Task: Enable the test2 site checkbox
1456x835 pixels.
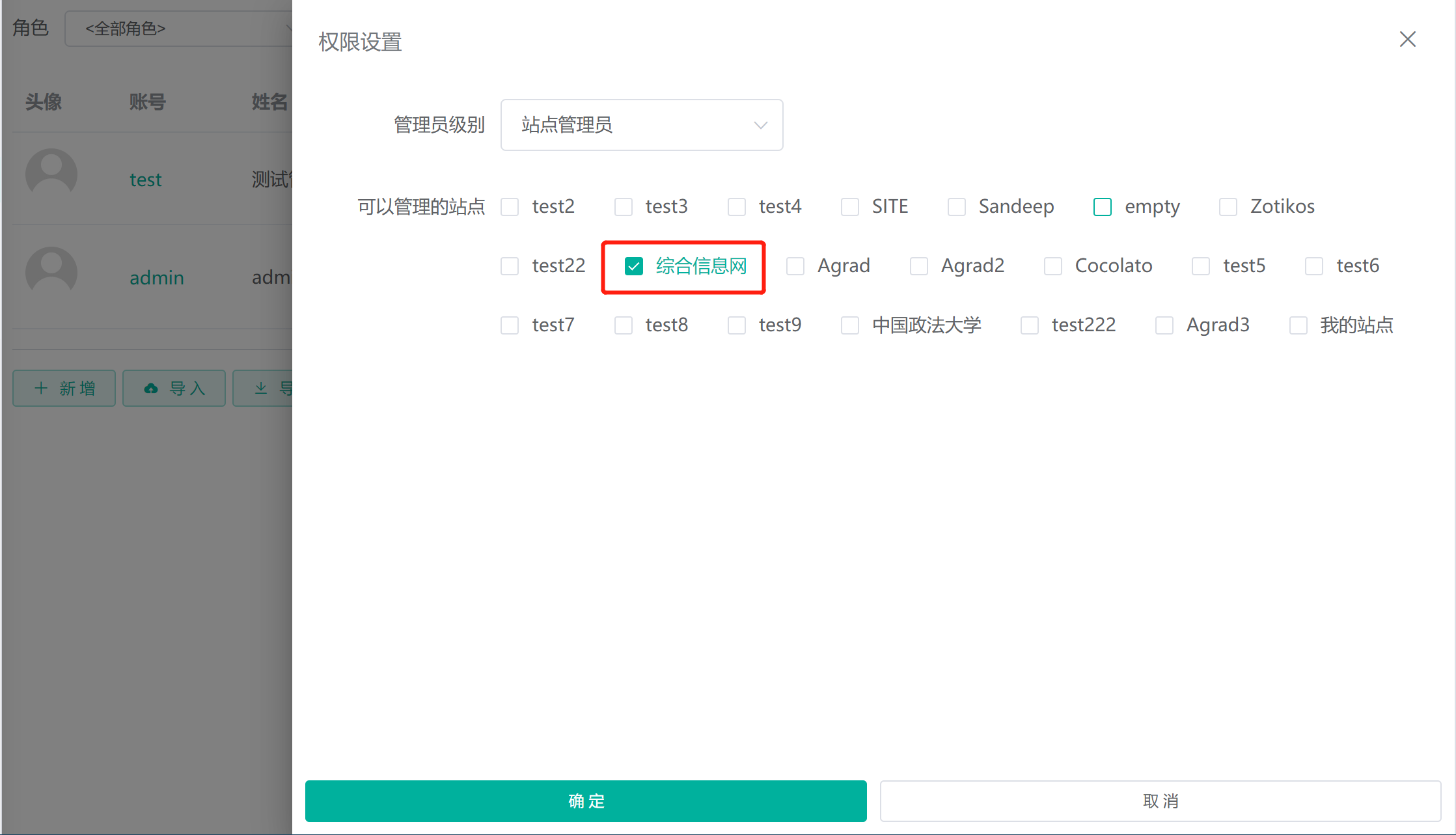Action: [510, 206]
